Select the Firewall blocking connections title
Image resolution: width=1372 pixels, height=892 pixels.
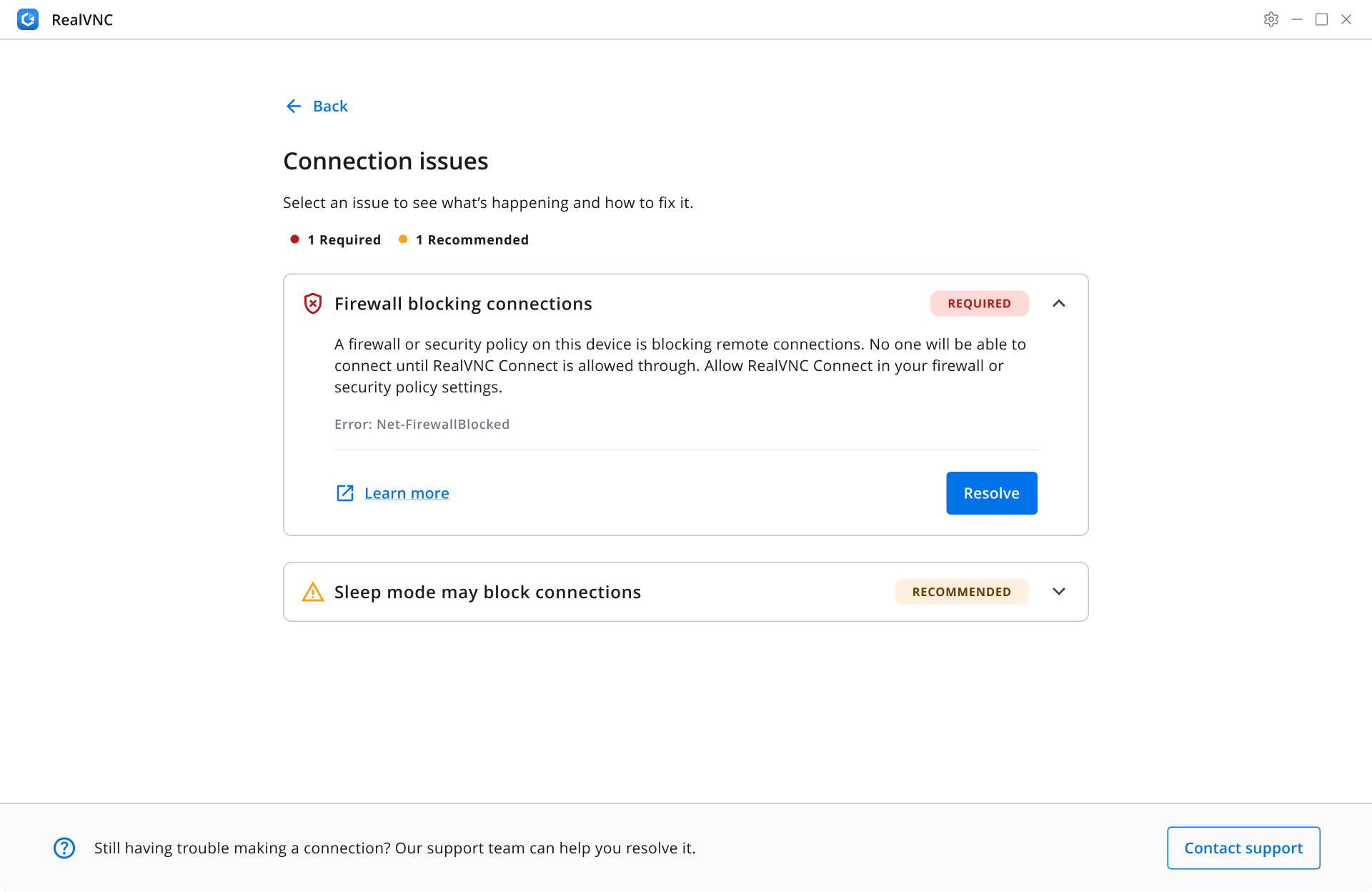click(x=463, y=304)
